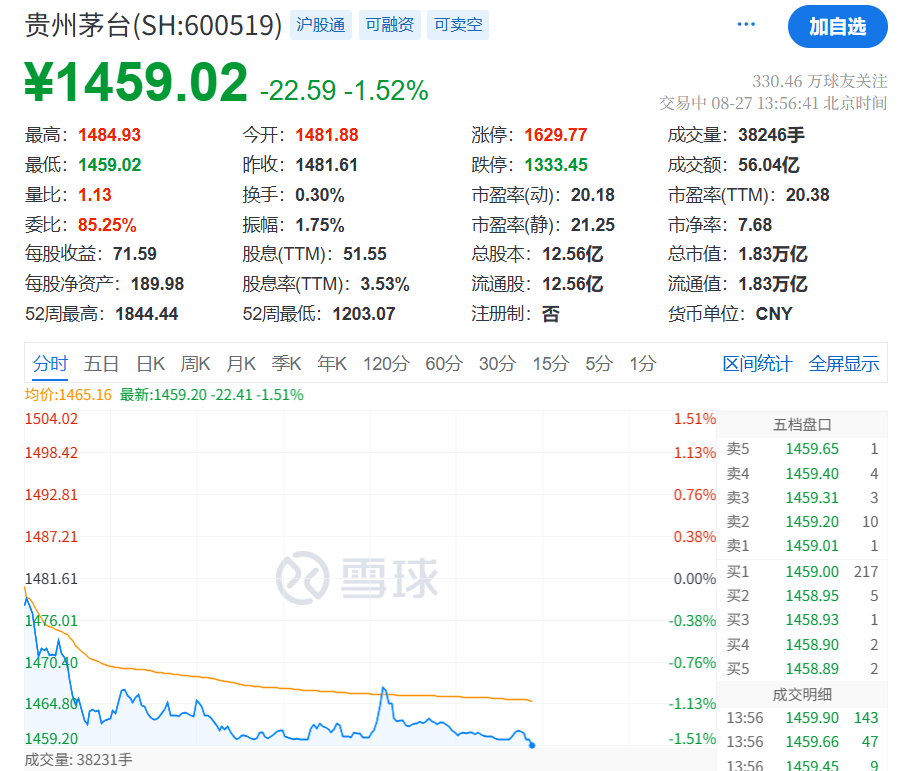Click the 买2 order row at 1458.95
This screenshot has height=771, width=900.
(802, 596)
